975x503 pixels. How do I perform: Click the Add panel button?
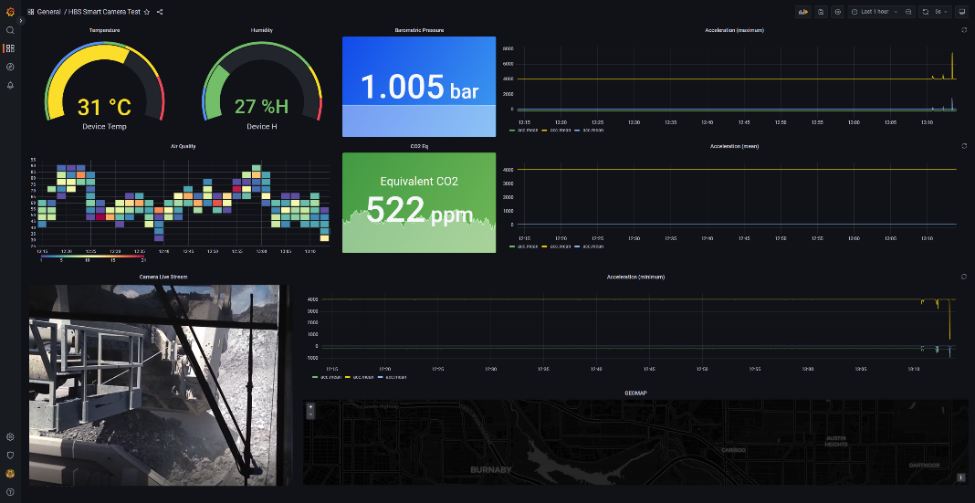point(802,12)
